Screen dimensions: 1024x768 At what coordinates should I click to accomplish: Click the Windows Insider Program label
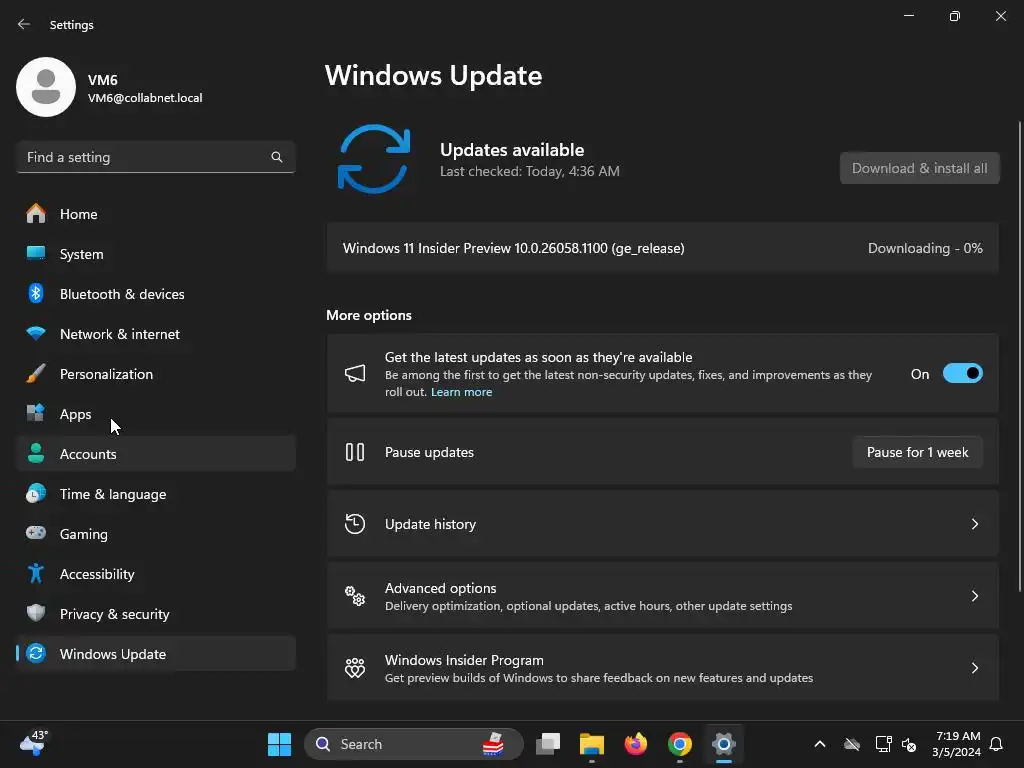(x=464, y=660)
